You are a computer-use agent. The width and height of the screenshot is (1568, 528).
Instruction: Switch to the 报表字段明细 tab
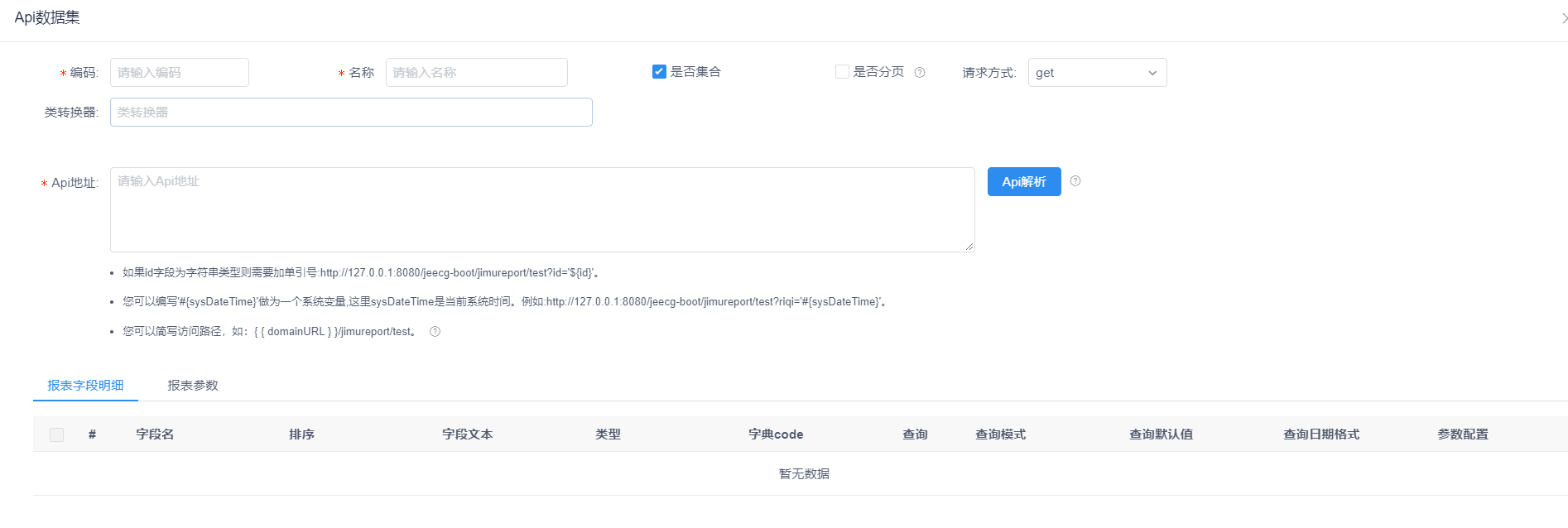85,385
